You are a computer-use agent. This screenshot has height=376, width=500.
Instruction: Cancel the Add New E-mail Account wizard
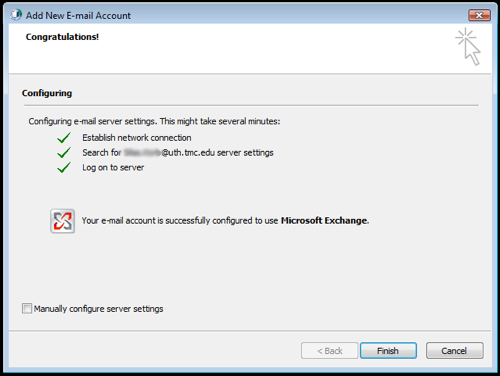point(454,351)
